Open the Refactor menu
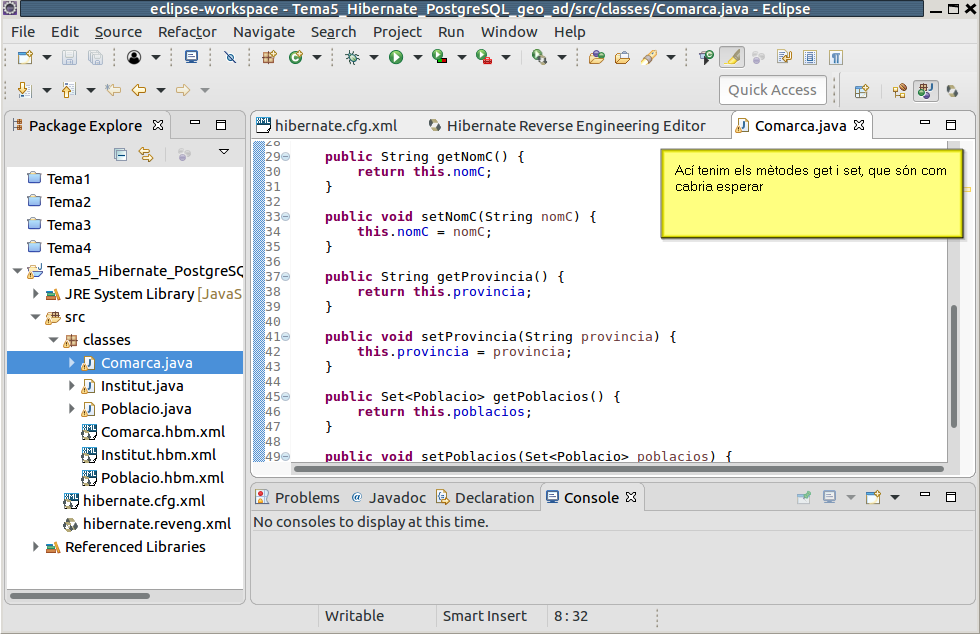The width and height of the screenshot is (980, 634). (x=187, y=31)
